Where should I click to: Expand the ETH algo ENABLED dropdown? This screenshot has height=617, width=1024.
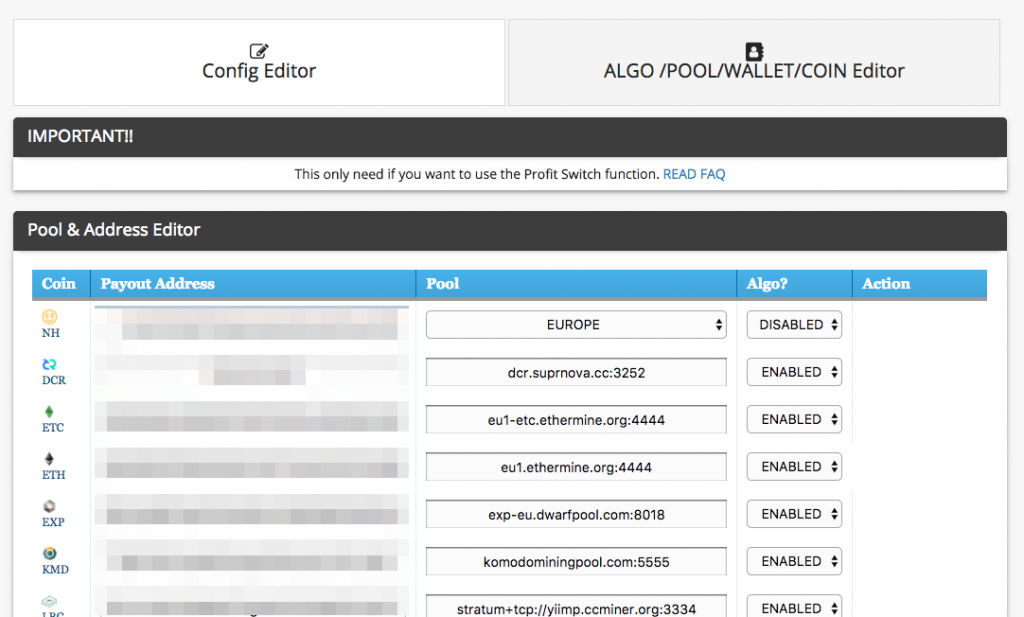(794, 467)
